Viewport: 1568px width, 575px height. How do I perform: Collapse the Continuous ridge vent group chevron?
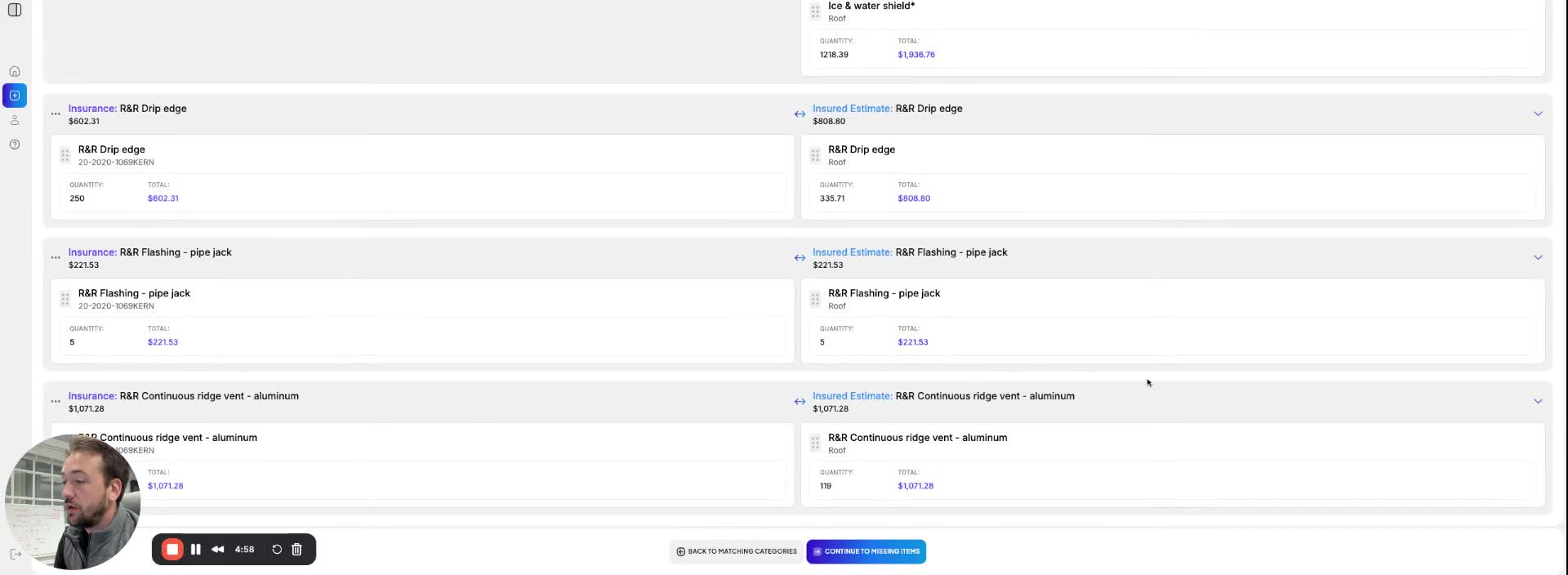click(x=1538, y=401)
